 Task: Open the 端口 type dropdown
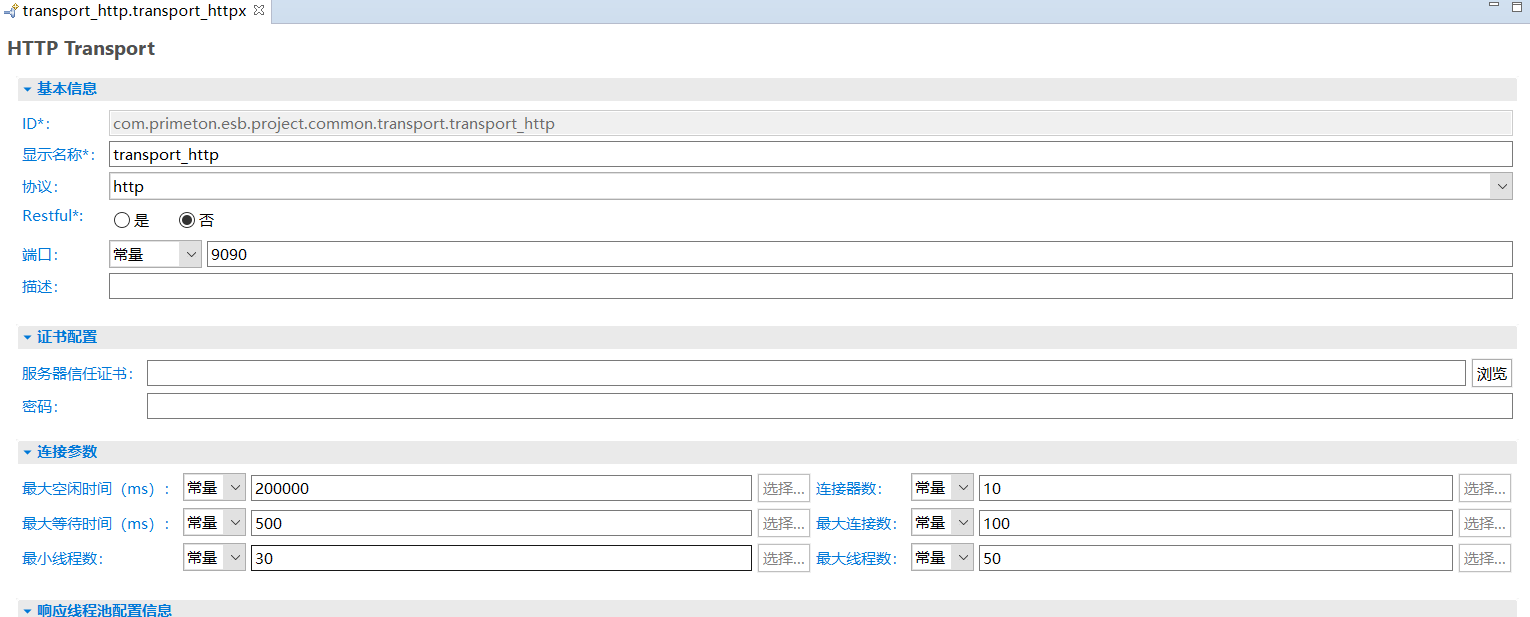tap(190, 255)
